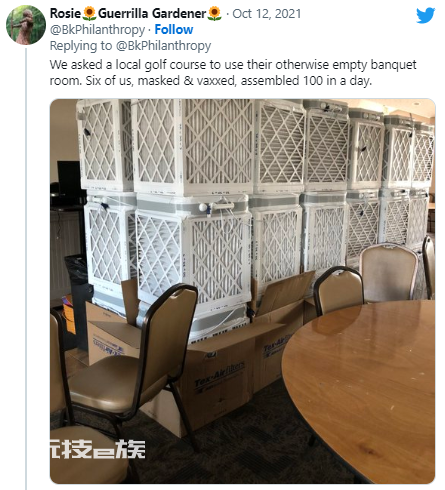Viewport: 445px width, 490px height.
Task: Open the @BkPhilanthropy handle under the name
Action: click(x=97, y=30)
